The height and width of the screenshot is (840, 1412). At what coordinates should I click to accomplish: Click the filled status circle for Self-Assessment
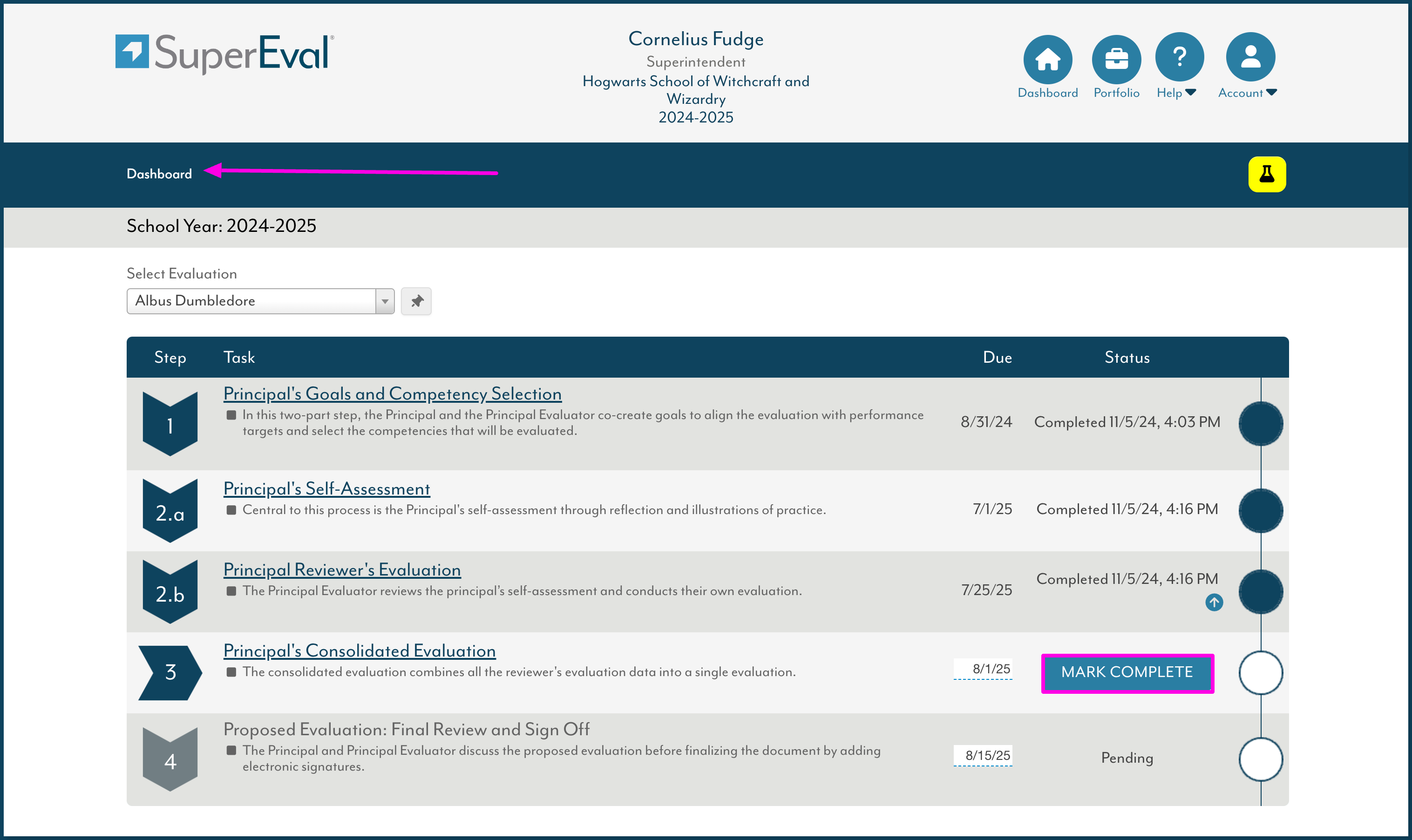pos(1260,511)
